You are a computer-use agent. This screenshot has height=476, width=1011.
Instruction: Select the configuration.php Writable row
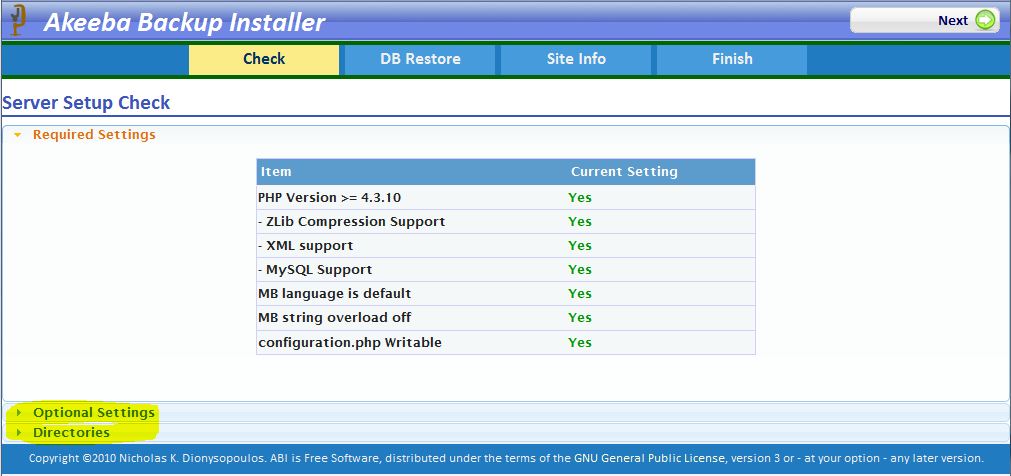[x=506, y=342]
